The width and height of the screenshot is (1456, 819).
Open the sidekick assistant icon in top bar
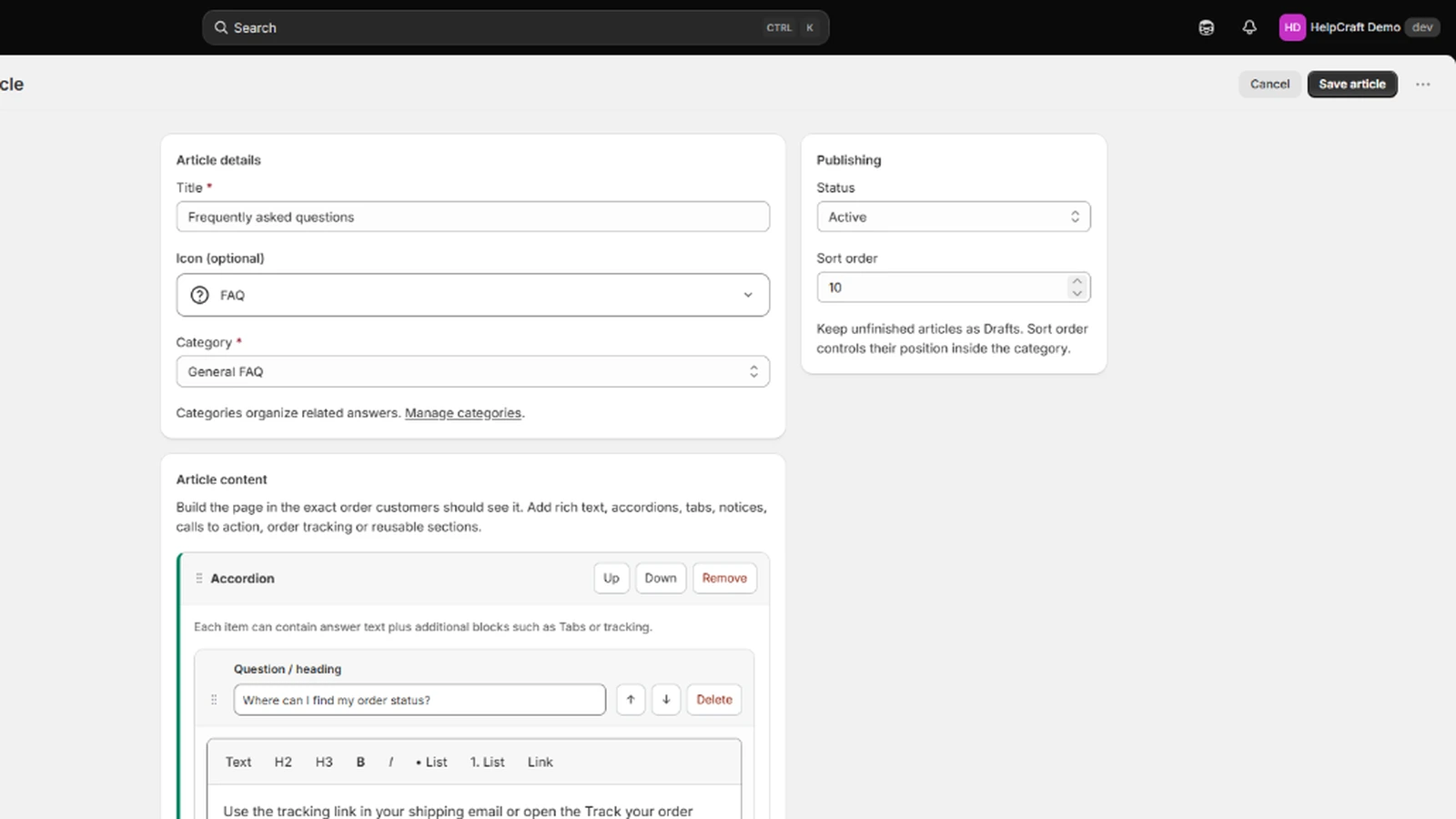pos(1206,27)
